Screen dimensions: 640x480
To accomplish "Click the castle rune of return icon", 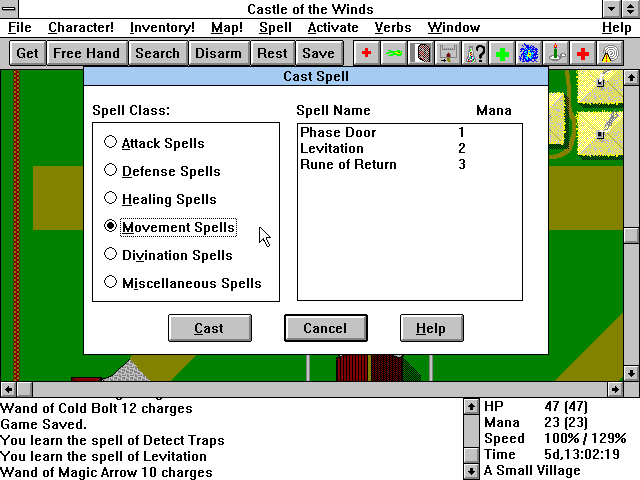I will pos(448,53).
